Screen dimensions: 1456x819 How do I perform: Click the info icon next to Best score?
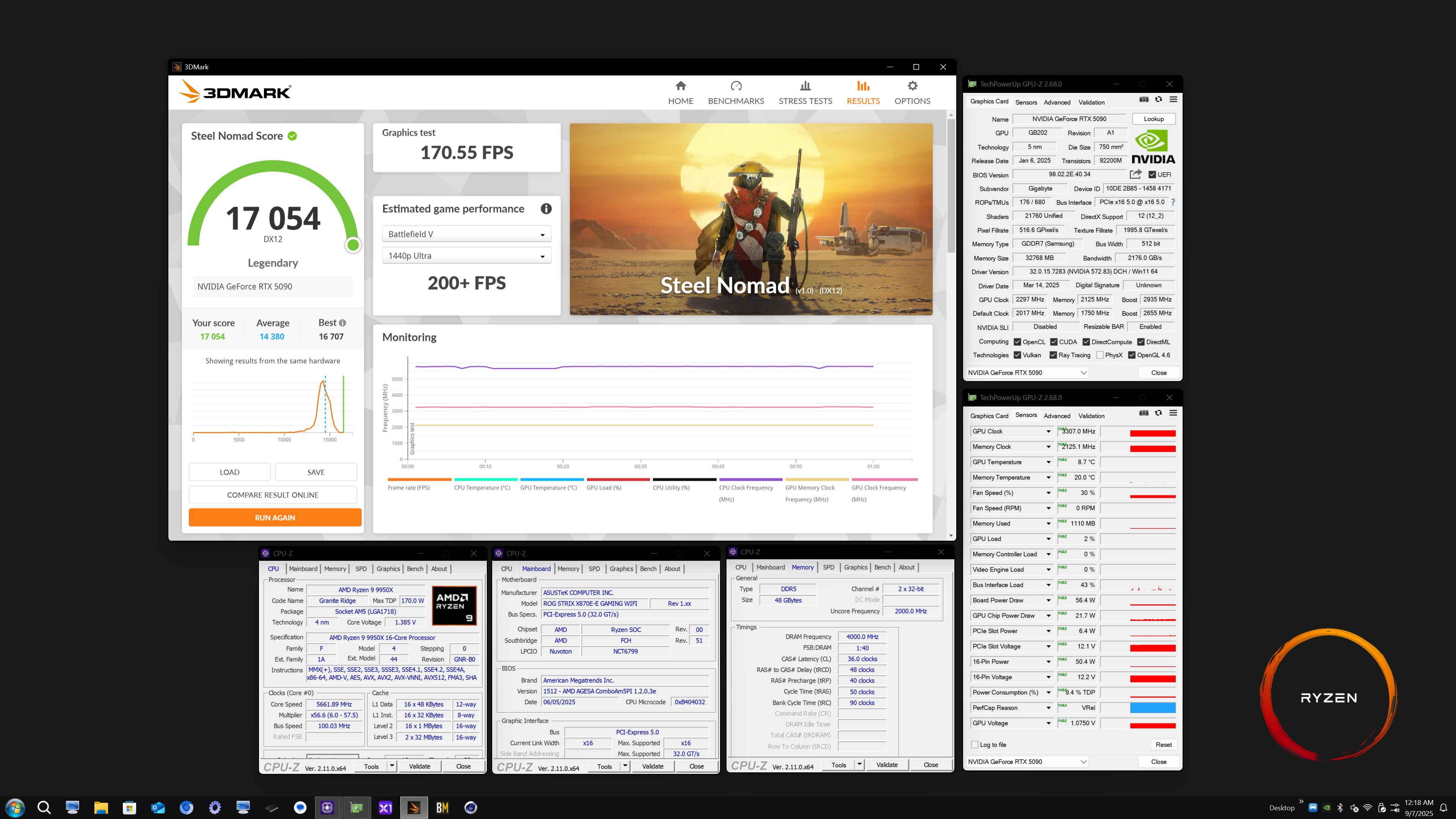pyautogui.click(x=342, y=323)
